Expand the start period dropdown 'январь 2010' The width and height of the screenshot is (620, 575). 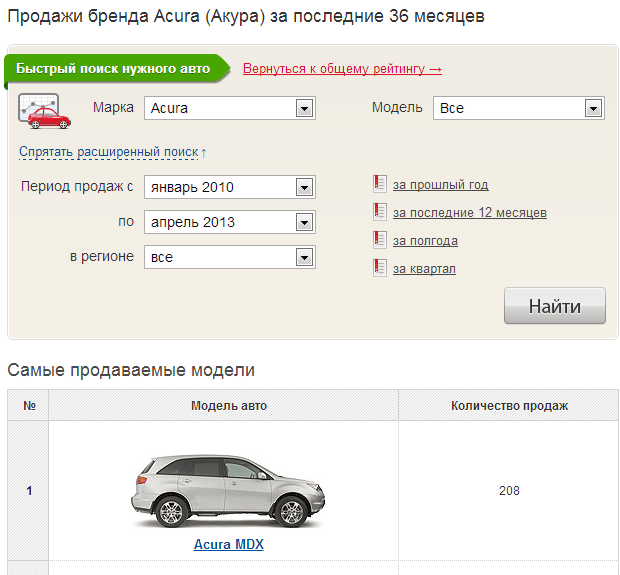pos(230,187)
